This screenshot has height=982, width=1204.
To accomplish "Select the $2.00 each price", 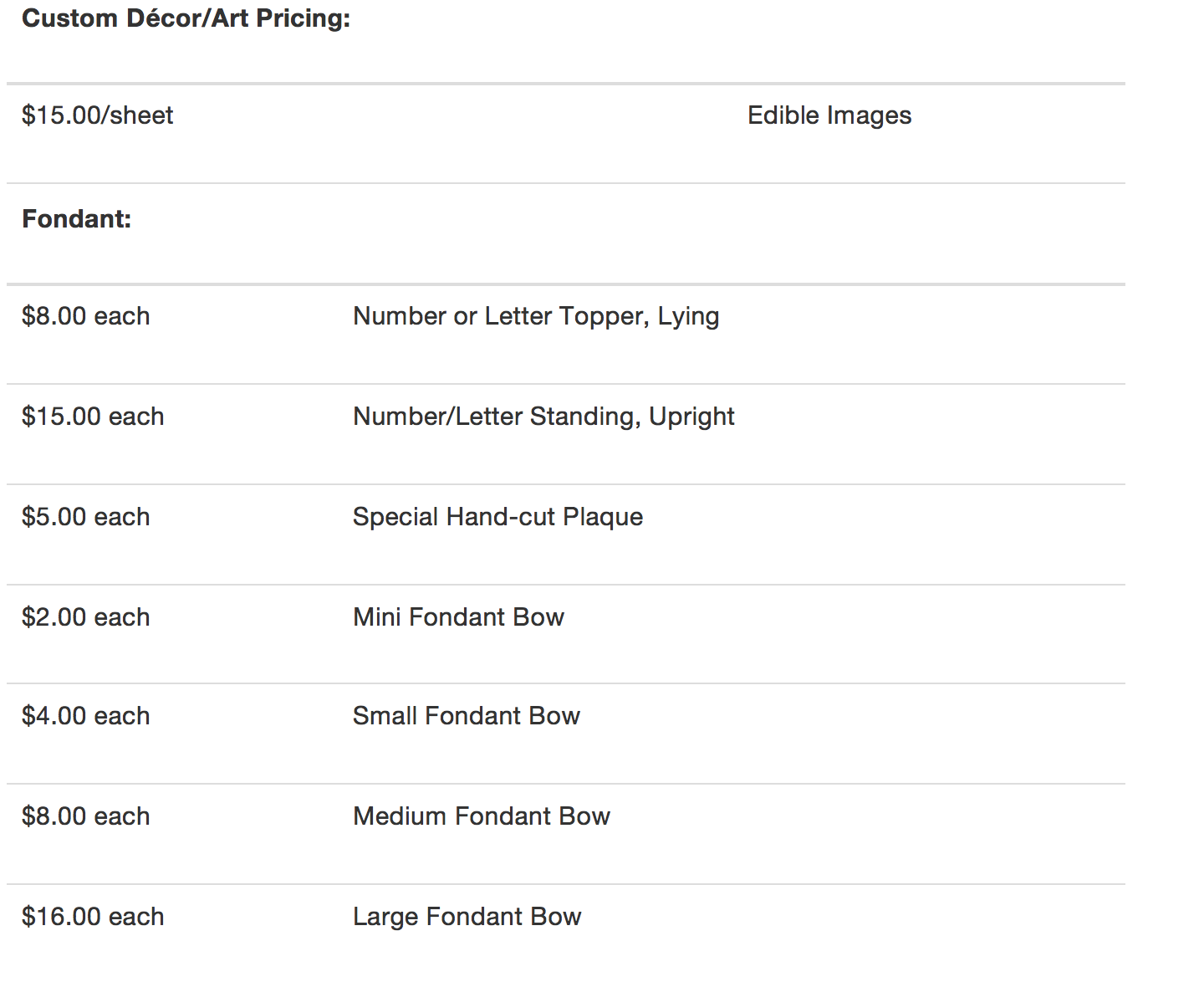I will [86, 617].
